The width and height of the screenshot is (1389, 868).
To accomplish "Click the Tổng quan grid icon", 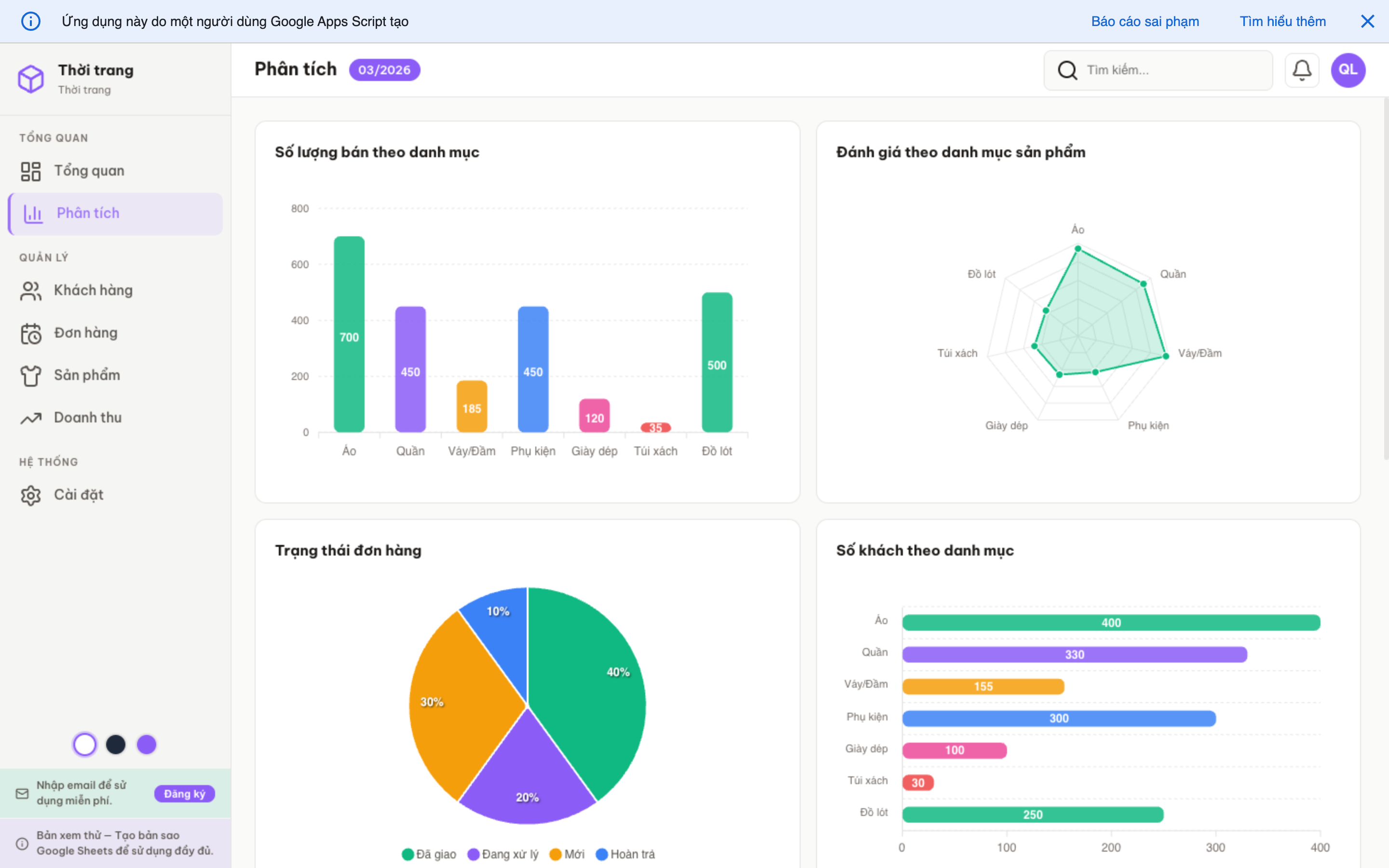I will (31, 171).
